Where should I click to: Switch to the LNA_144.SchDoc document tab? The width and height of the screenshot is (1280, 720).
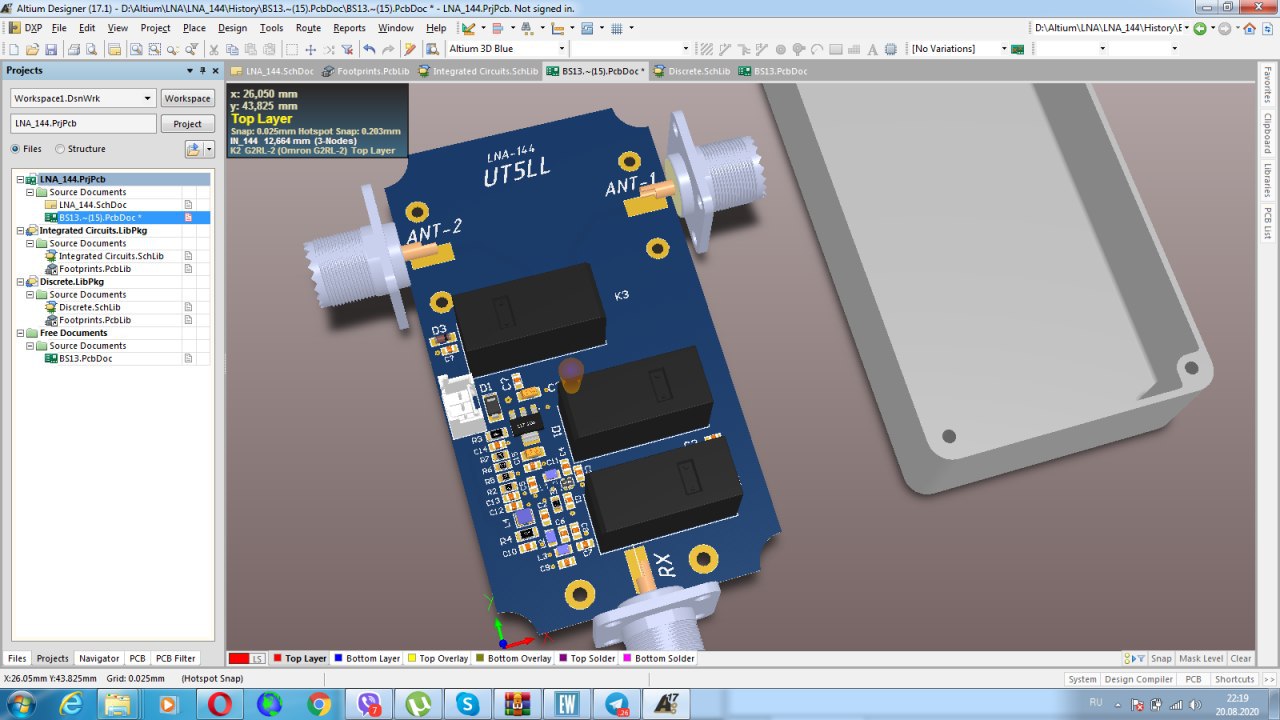(272, 71)
